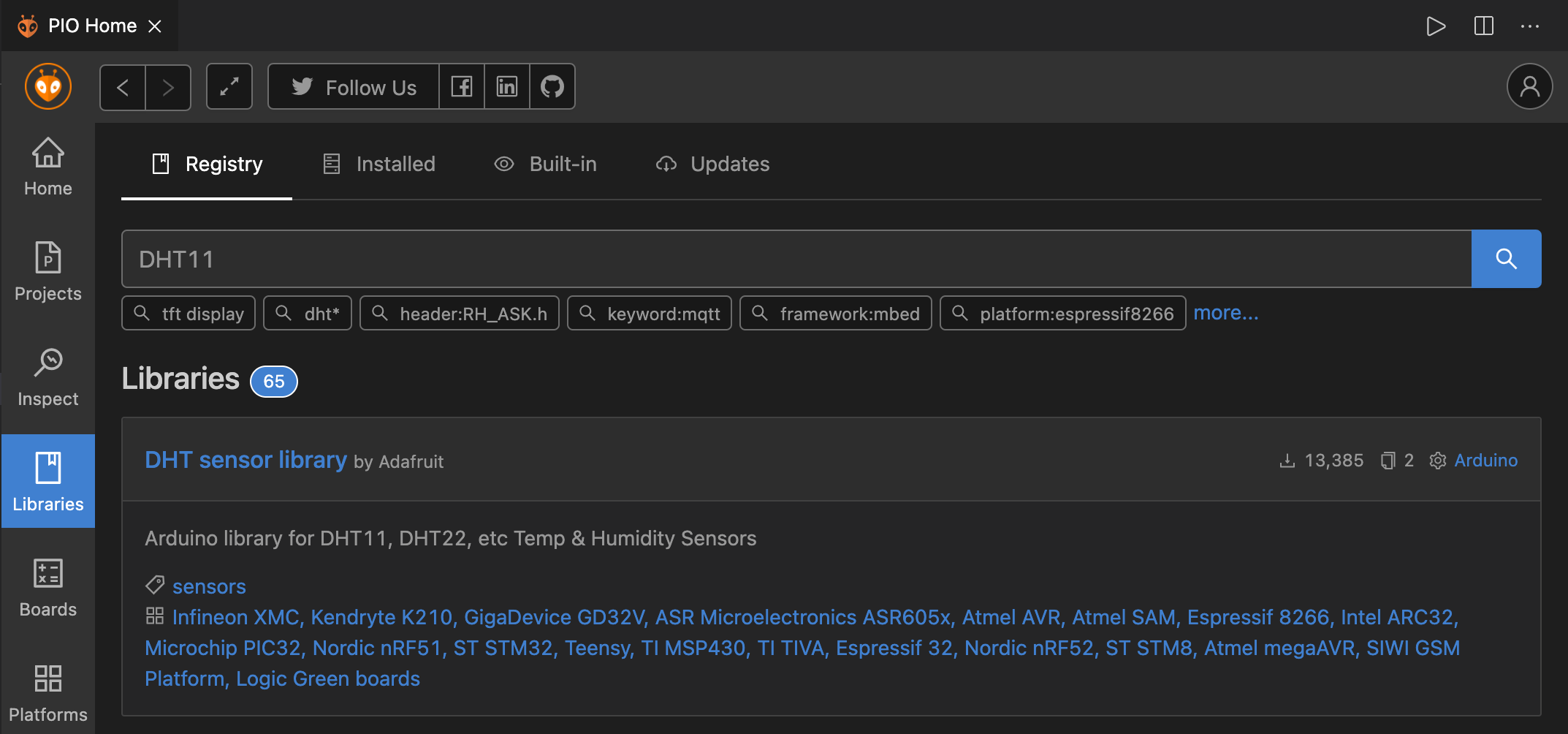The height and width of the screenshot is (734, 1568).
Task: Open Platforms in the sidebar
Action: [48, 692]
